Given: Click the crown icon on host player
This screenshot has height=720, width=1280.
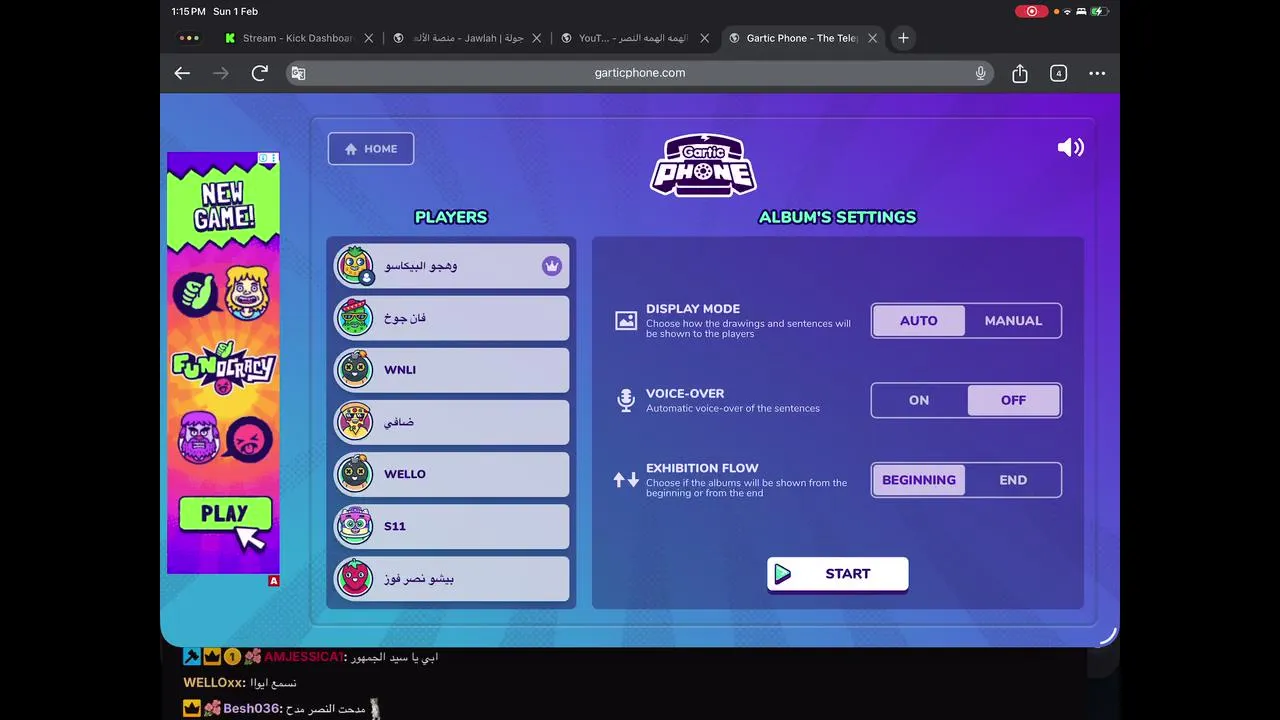Looking at the screenshot, I should 552,266.
